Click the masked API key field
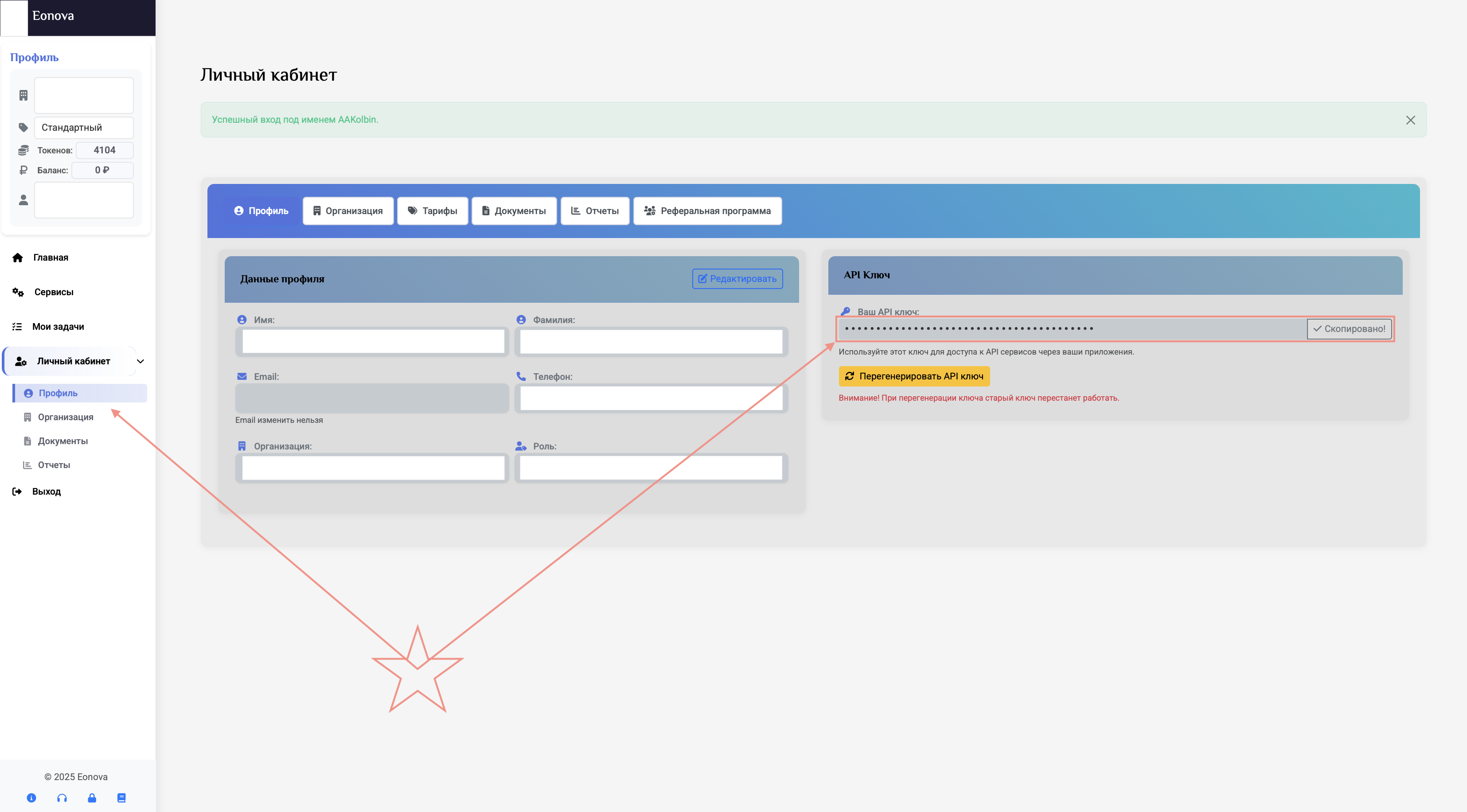 point(1073,328)
